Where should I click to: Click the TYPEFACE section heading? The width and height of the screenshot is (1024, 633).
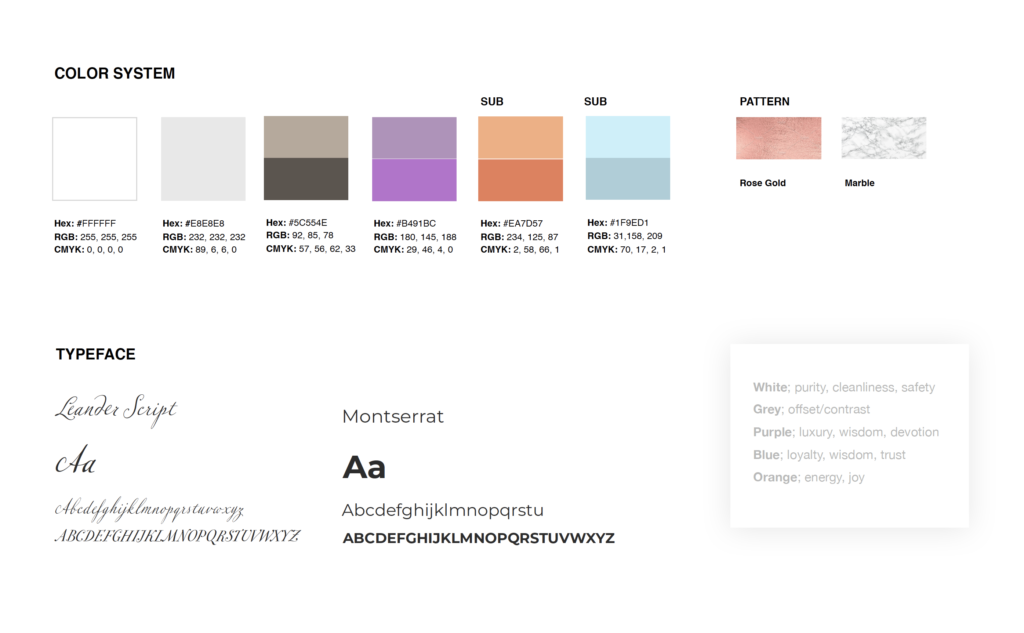click(x=95, y=354)
